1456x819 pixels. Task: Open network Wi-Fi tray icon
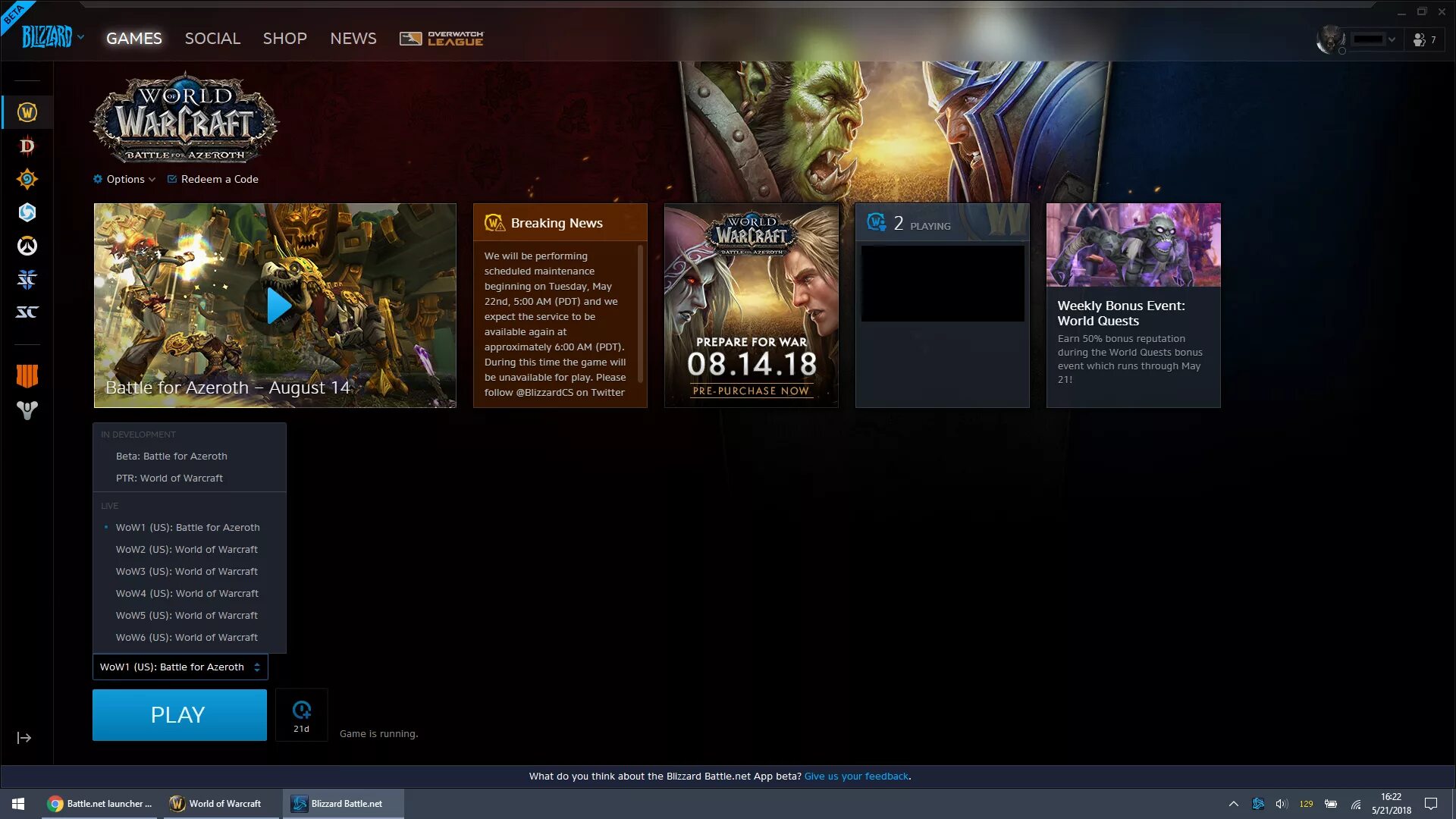(x=1356, y=804)
